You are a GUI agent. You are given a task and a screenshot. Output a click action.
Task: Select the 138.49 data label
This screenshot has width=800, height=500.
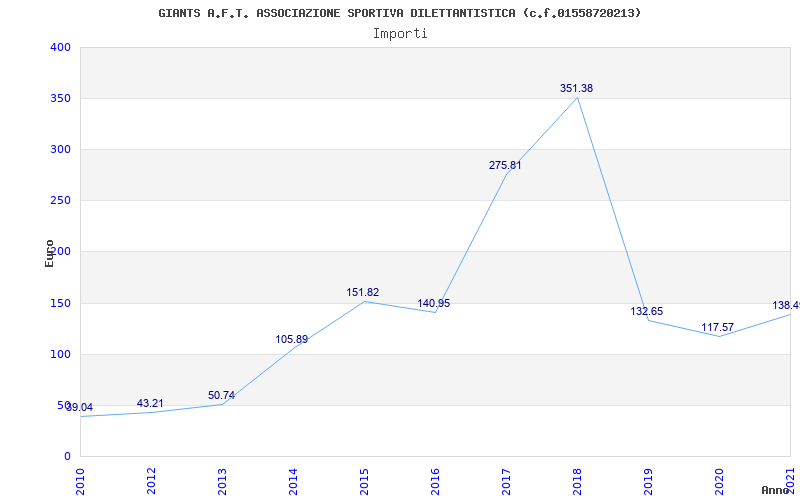click(x=786, y=306)
